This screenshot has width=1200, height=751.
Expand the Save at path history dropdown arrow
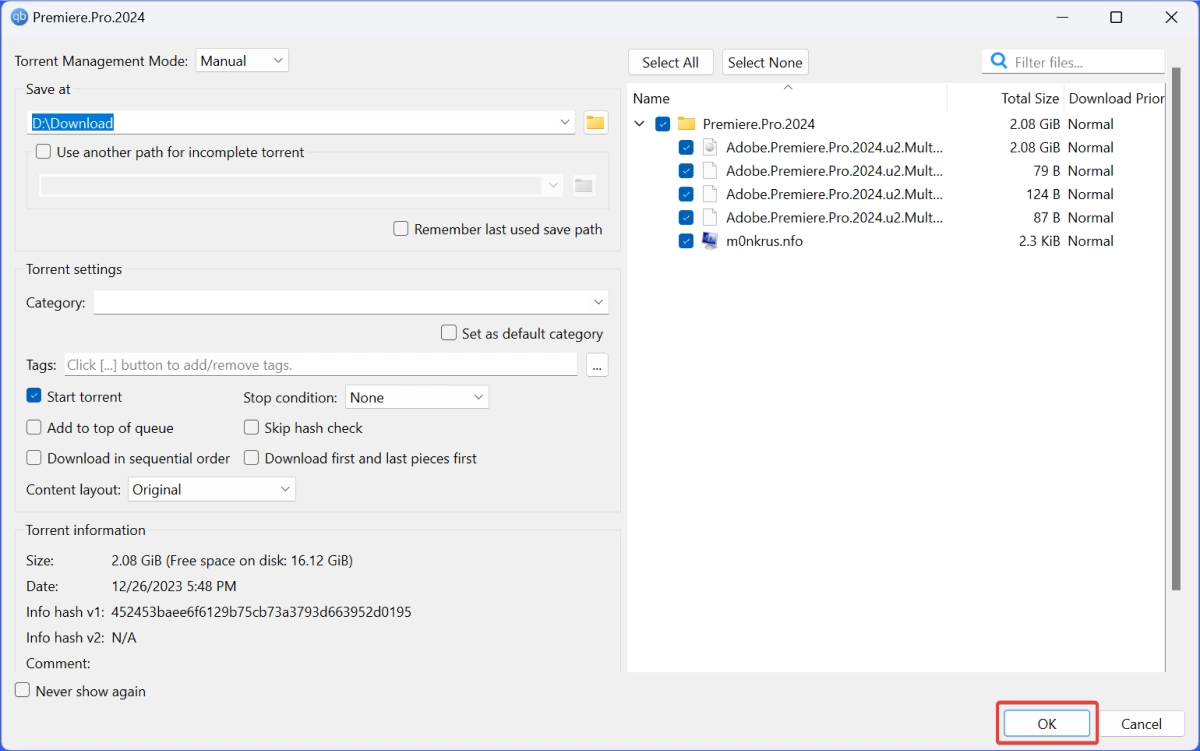[x=566, y=122]
